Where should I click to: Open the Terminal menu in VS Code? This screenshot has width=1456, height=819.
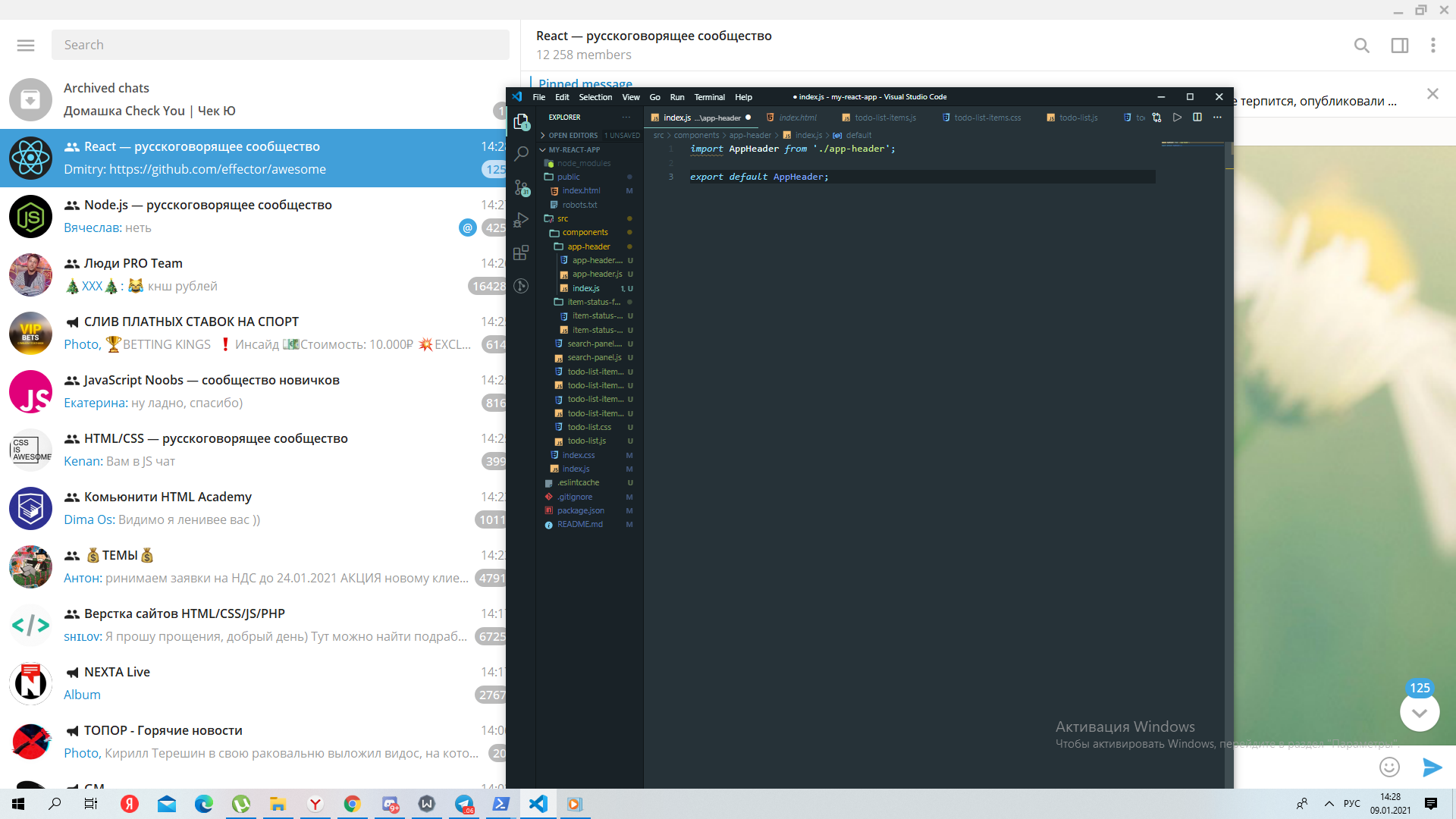[710, 97]
